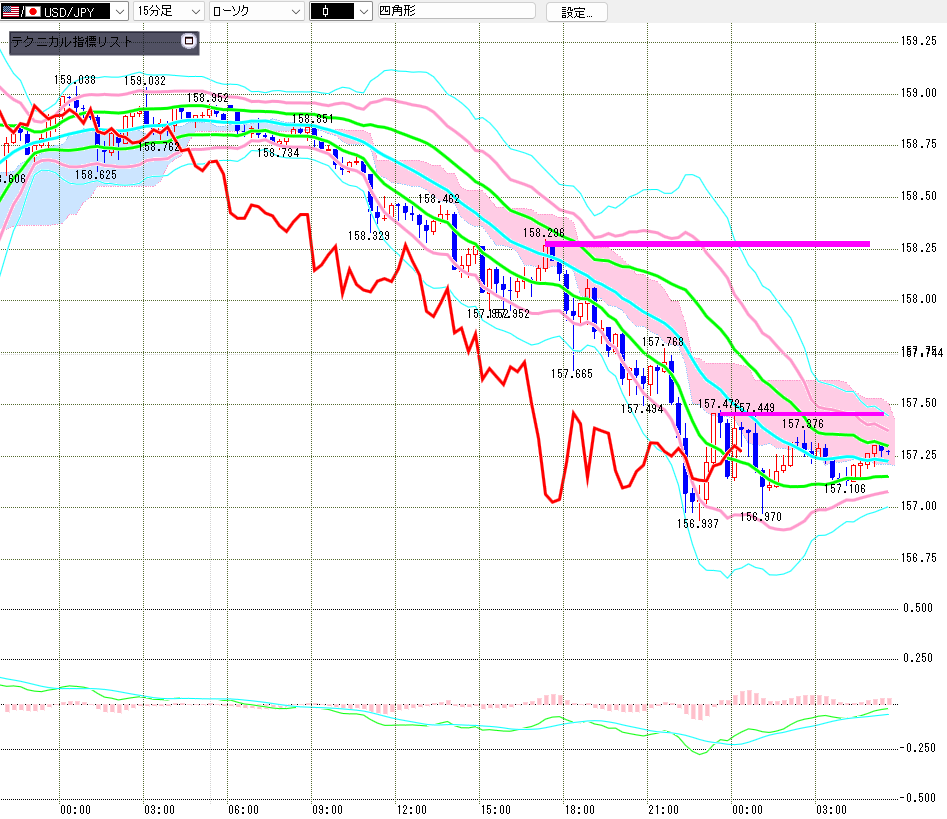
Task: Click the 158.952 price label
Action: click(208, 98)
